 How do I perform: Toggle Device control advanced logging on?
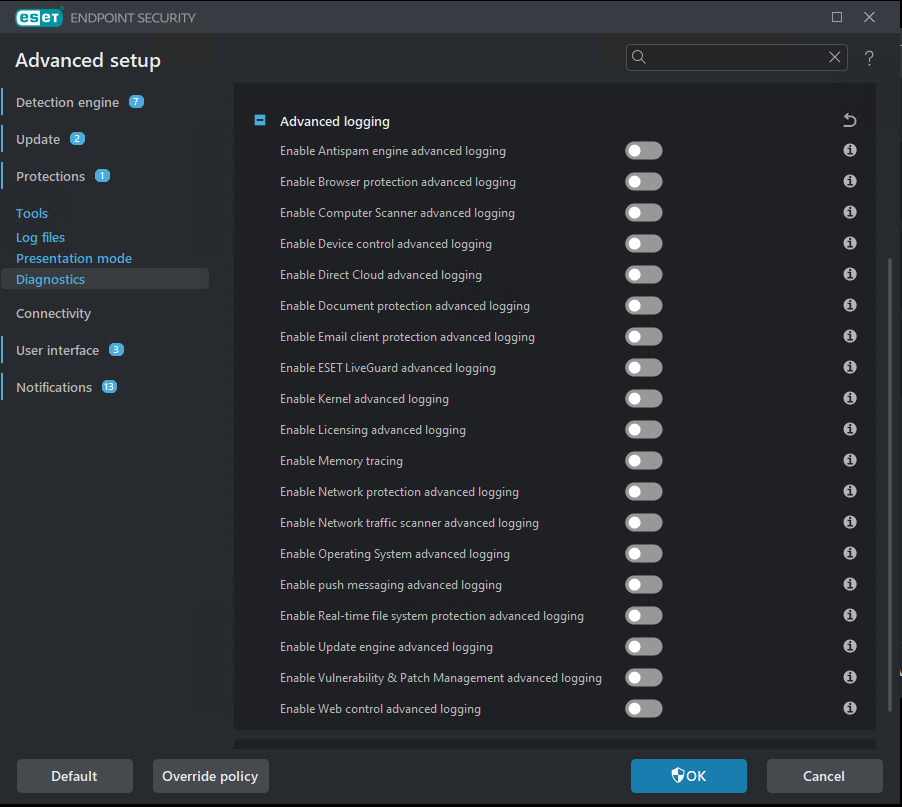tap(643, 244)
